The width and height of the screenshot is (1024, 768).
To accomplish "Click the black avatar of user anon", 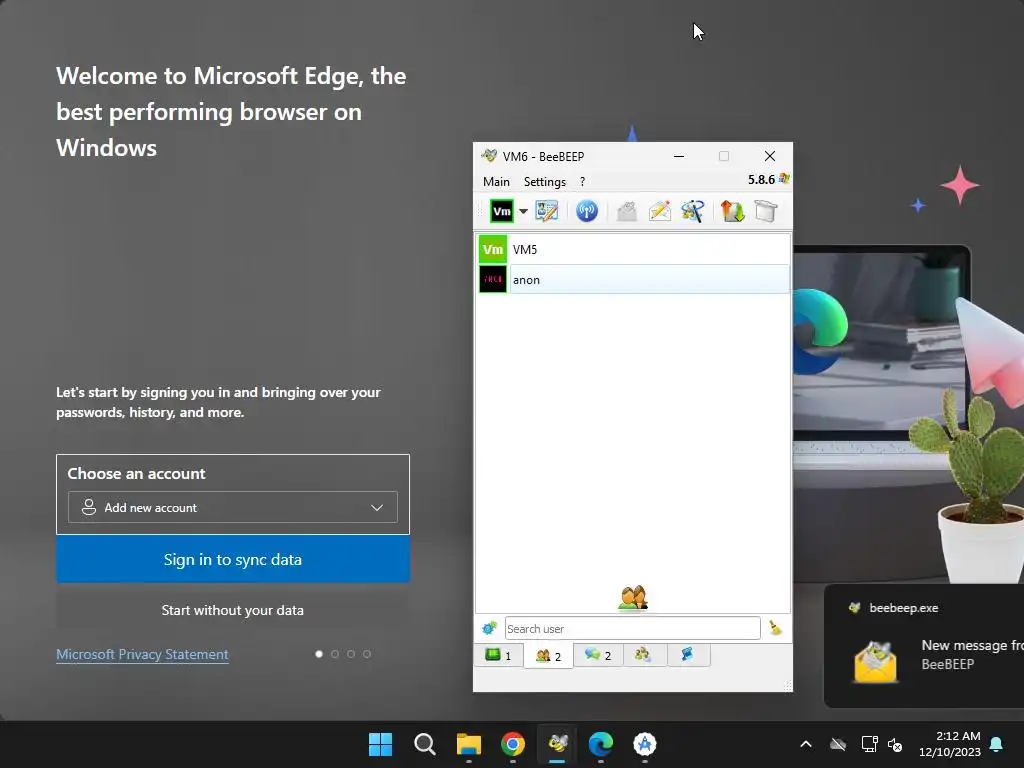I will coord(493,280).
